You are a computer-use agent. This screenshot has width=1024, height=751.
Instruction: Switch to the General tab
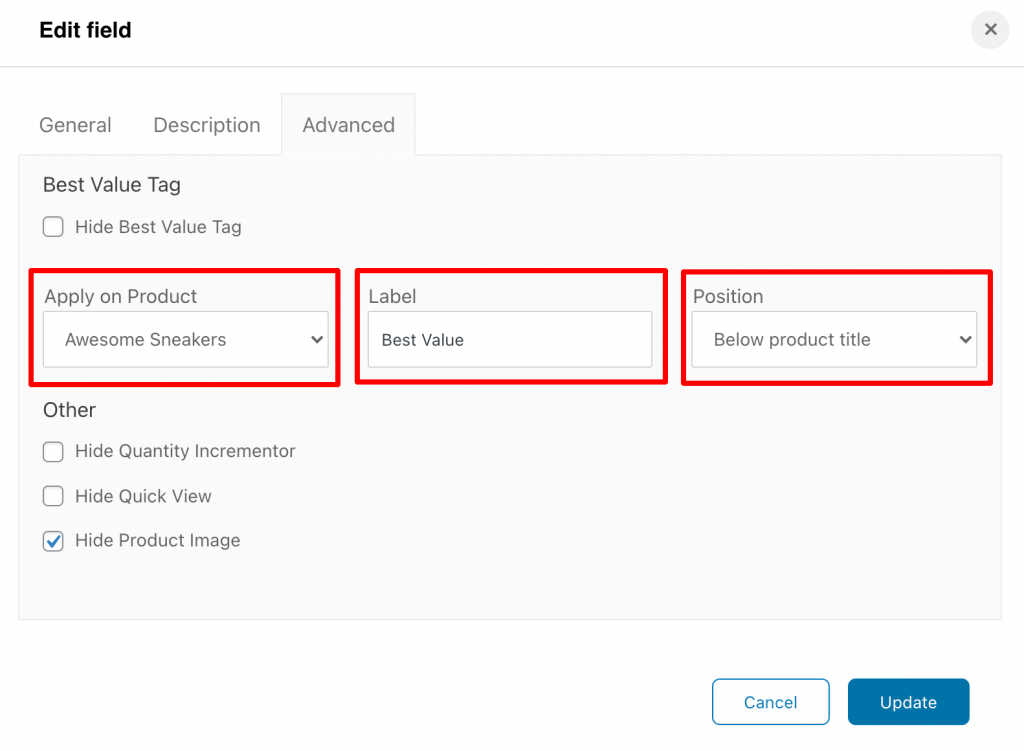[x=75, y=125]
